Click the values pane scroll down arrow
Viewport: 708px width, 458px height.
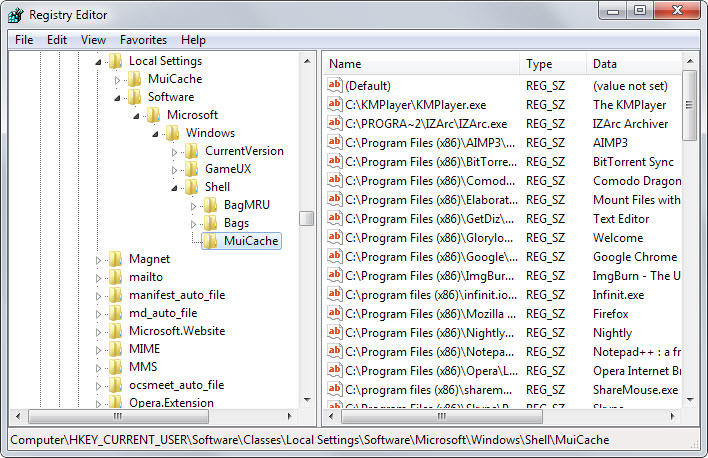(x=689, y=399)
